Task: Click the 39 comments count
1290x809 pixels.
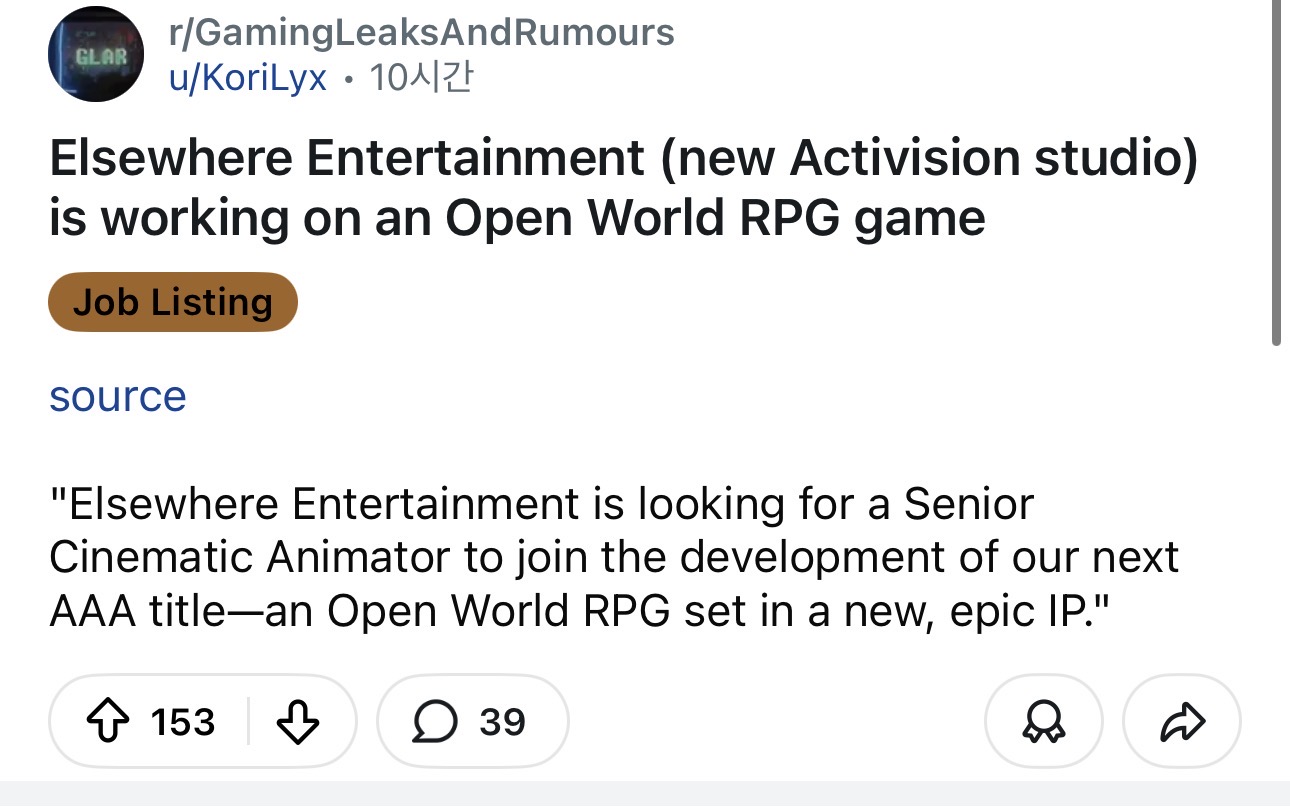Action: coord(502,721)
